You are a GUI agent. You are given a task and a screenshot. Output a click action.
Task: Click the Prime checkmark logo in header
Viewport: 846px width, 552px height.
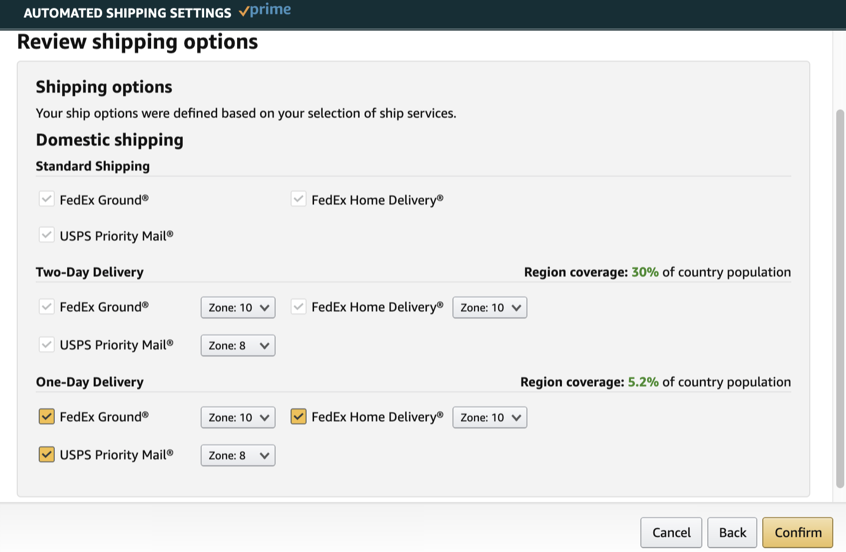point(265,11)
